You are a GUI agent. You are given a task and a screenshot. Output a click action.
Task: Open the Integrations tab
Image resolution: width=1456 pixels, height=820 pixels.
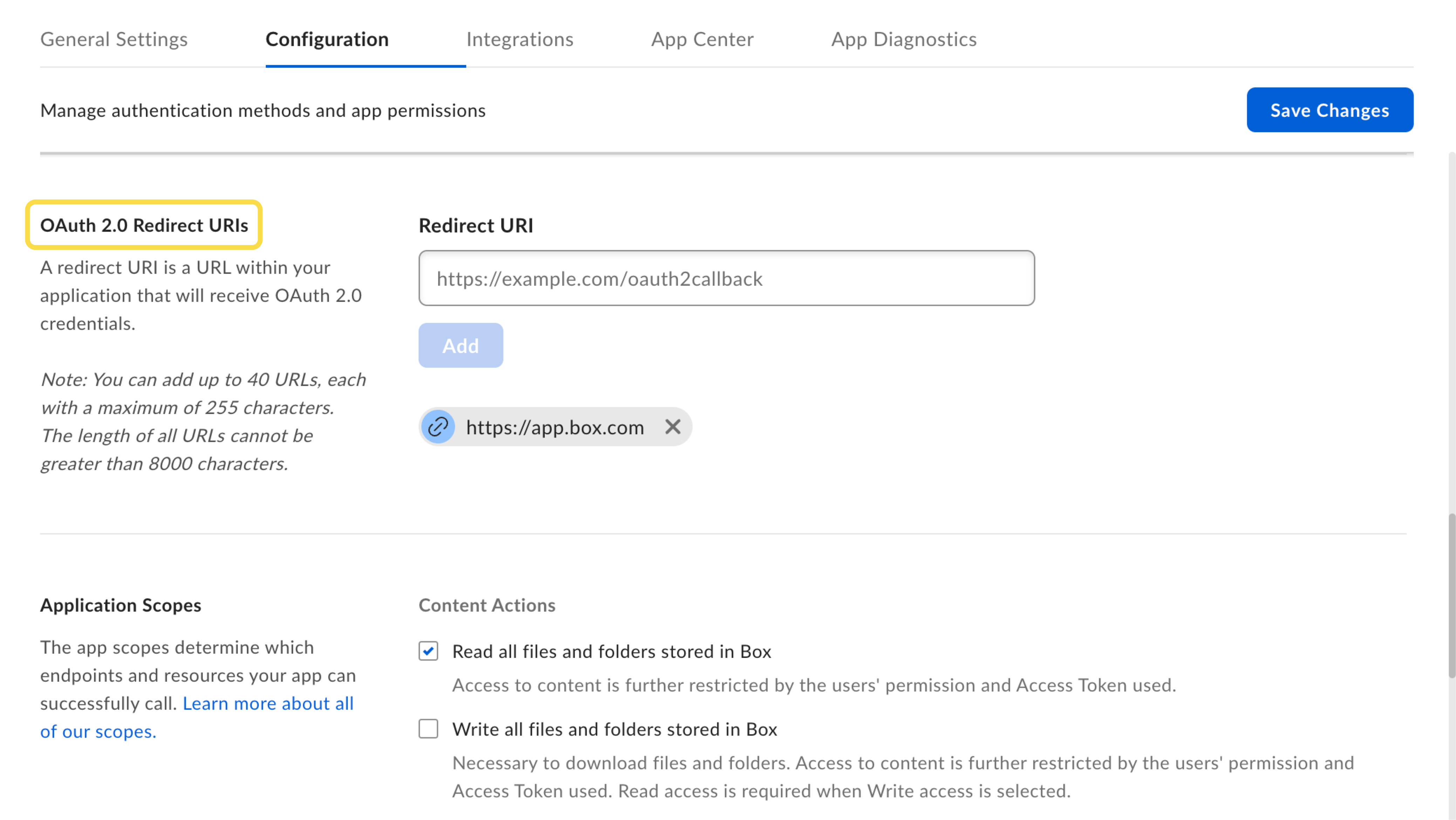(x=521, y=39)
